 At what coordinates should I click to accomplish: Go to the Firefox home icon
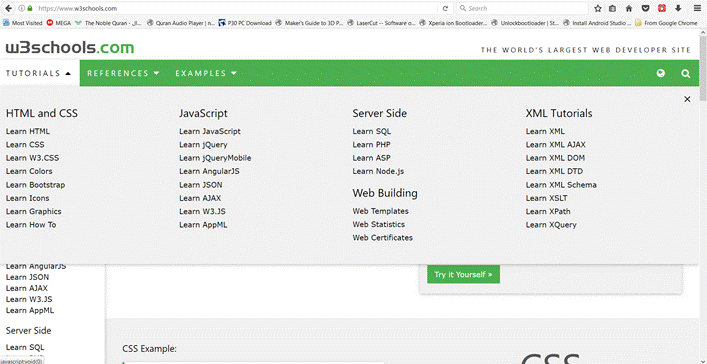pyautogui.click(x=629, y=8)
